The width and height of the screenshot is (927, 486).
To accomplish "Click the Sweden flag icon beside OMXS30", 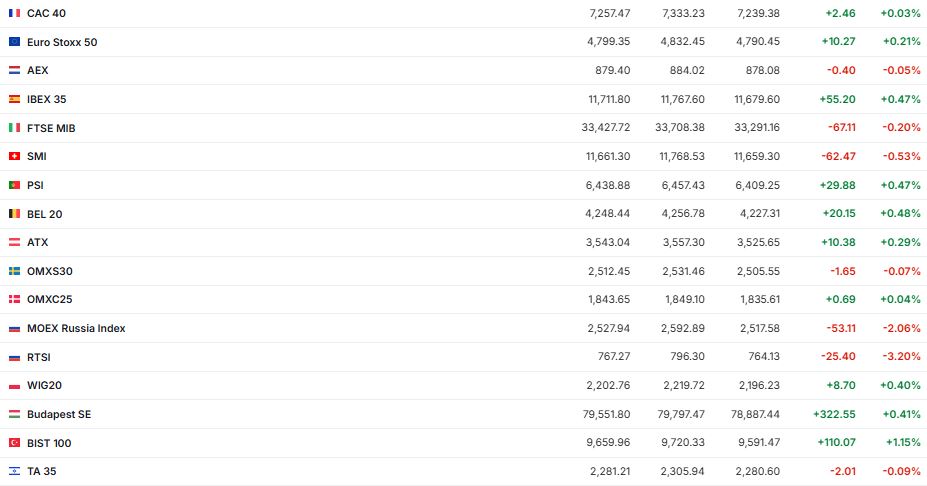I will click(14, 271).
